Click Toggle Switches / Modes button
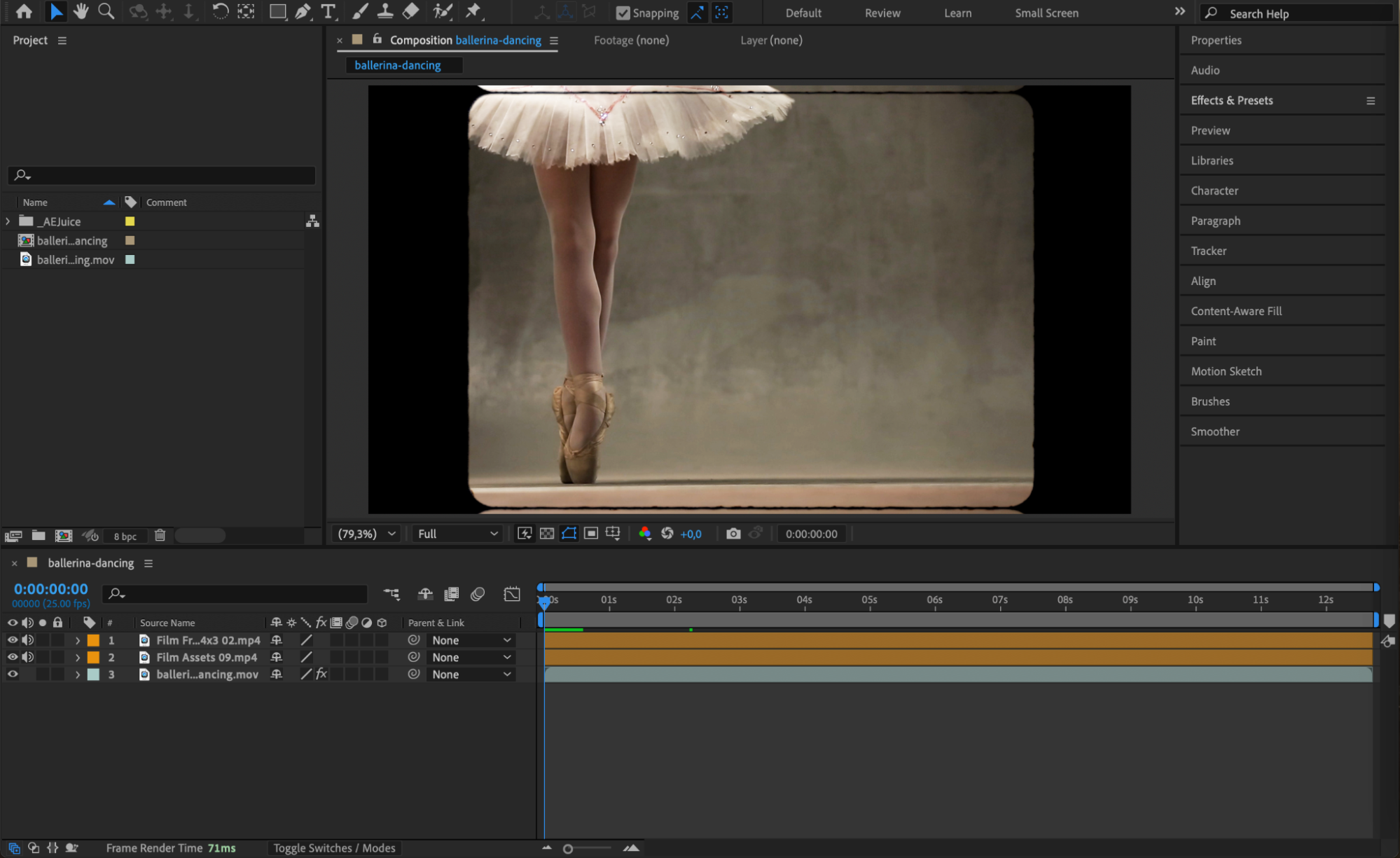The width and height of the screenshot is (1400, 858). coord(334,848)
